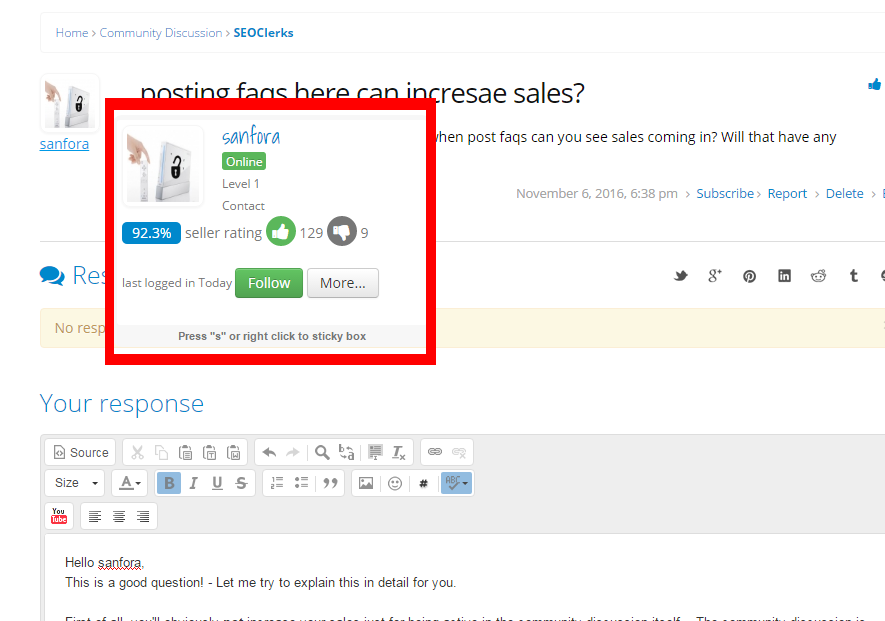Click the green thumbs-up rating icon
The height and width of the screenshot is (621, 885).
click(281, 233)
